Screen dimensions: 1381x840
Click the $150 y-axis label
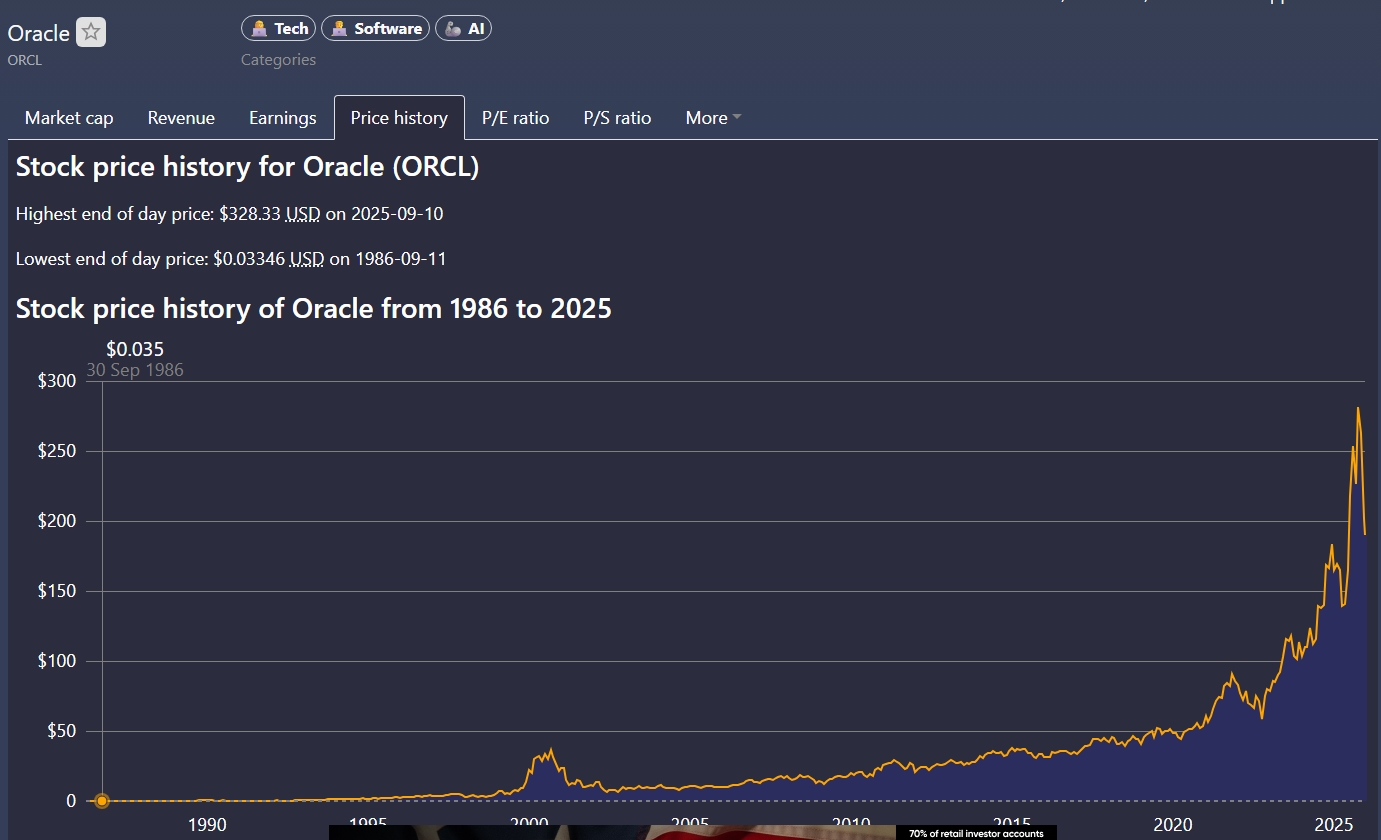(x=57, y=591)
